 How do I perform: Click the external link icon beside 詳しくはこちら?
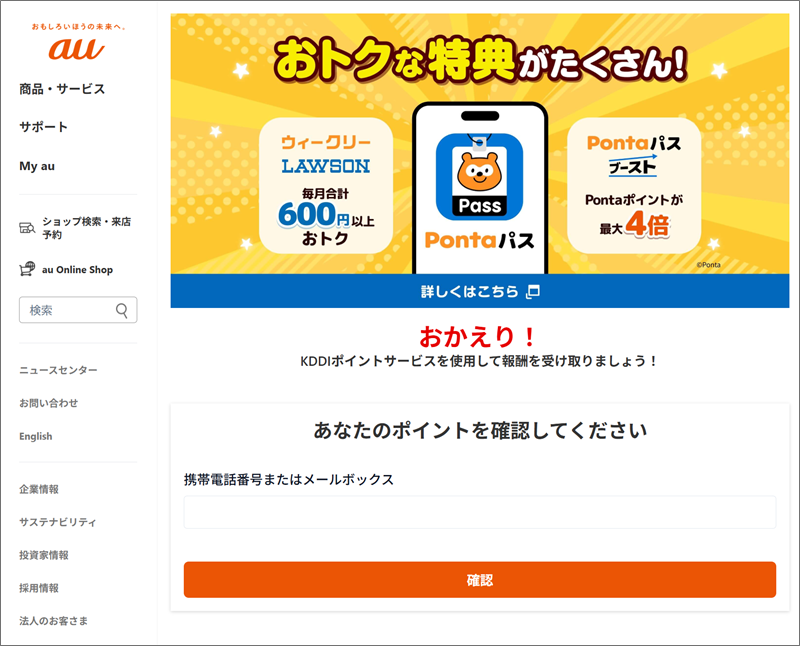coord(533,291)
